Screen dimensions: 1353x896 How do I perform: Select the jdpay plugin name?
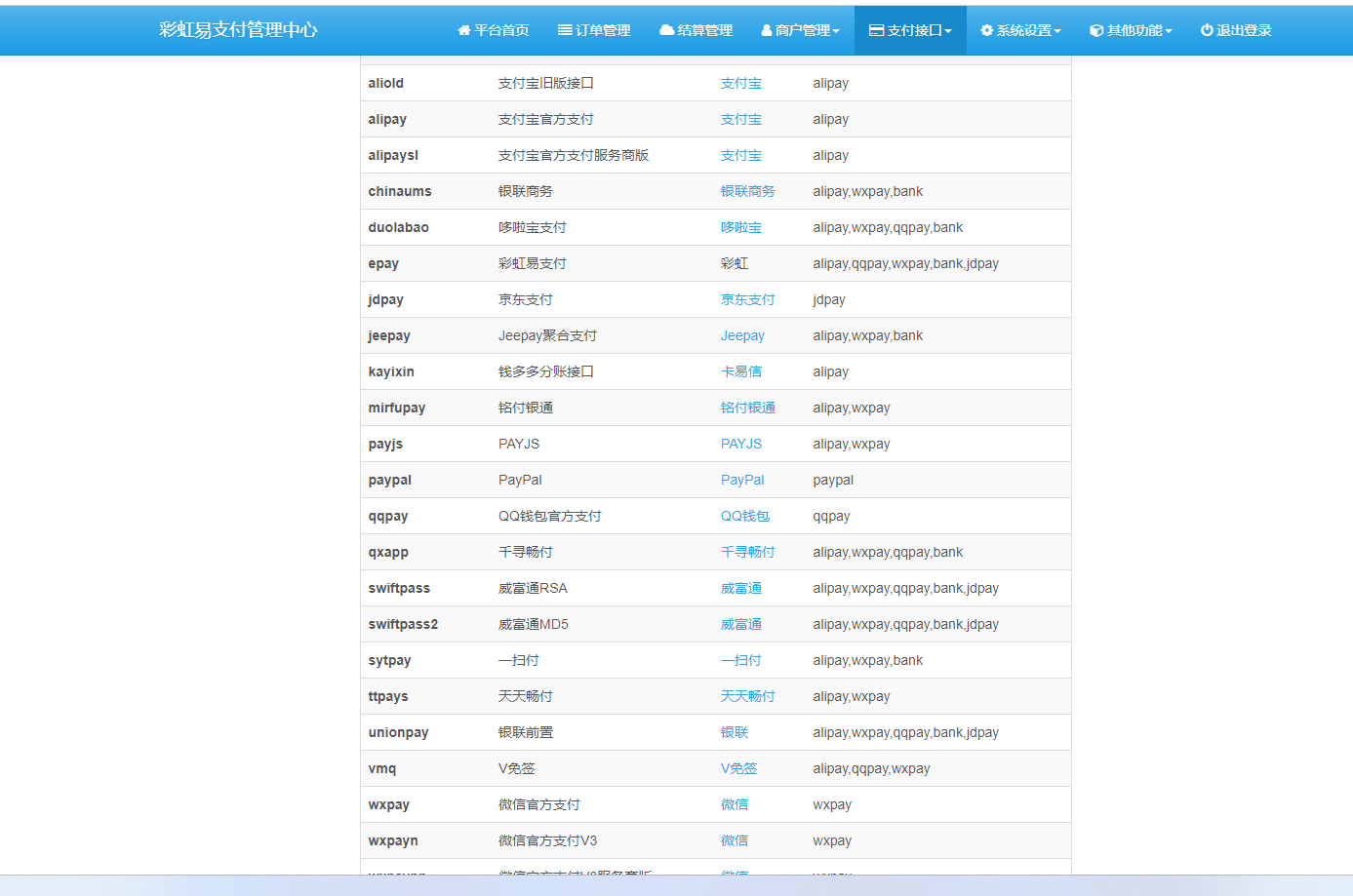385,300
